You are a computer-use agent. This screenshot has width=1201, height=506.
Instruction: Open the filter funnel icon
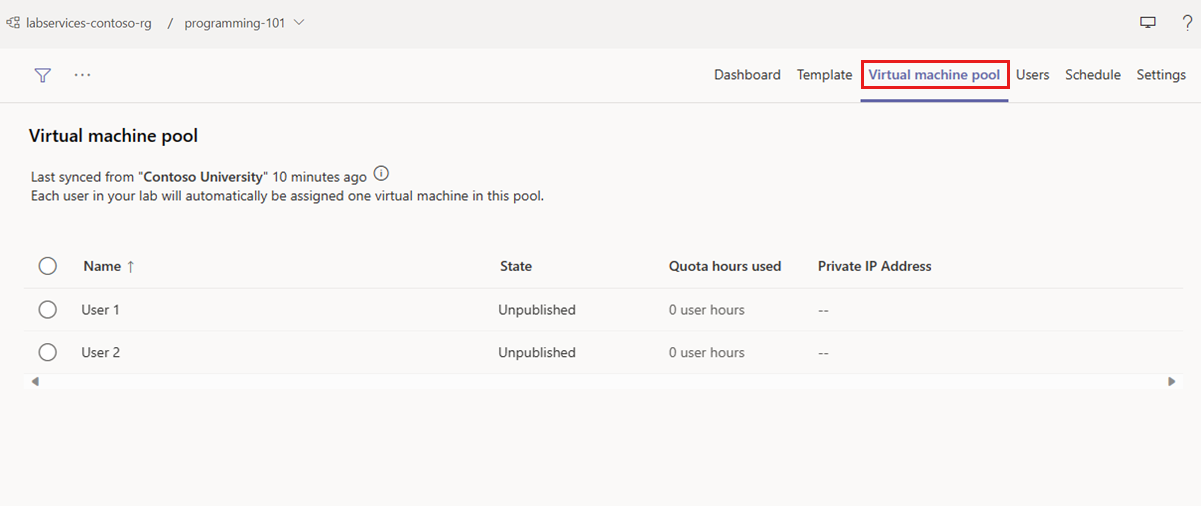click(x=42, y=75)
